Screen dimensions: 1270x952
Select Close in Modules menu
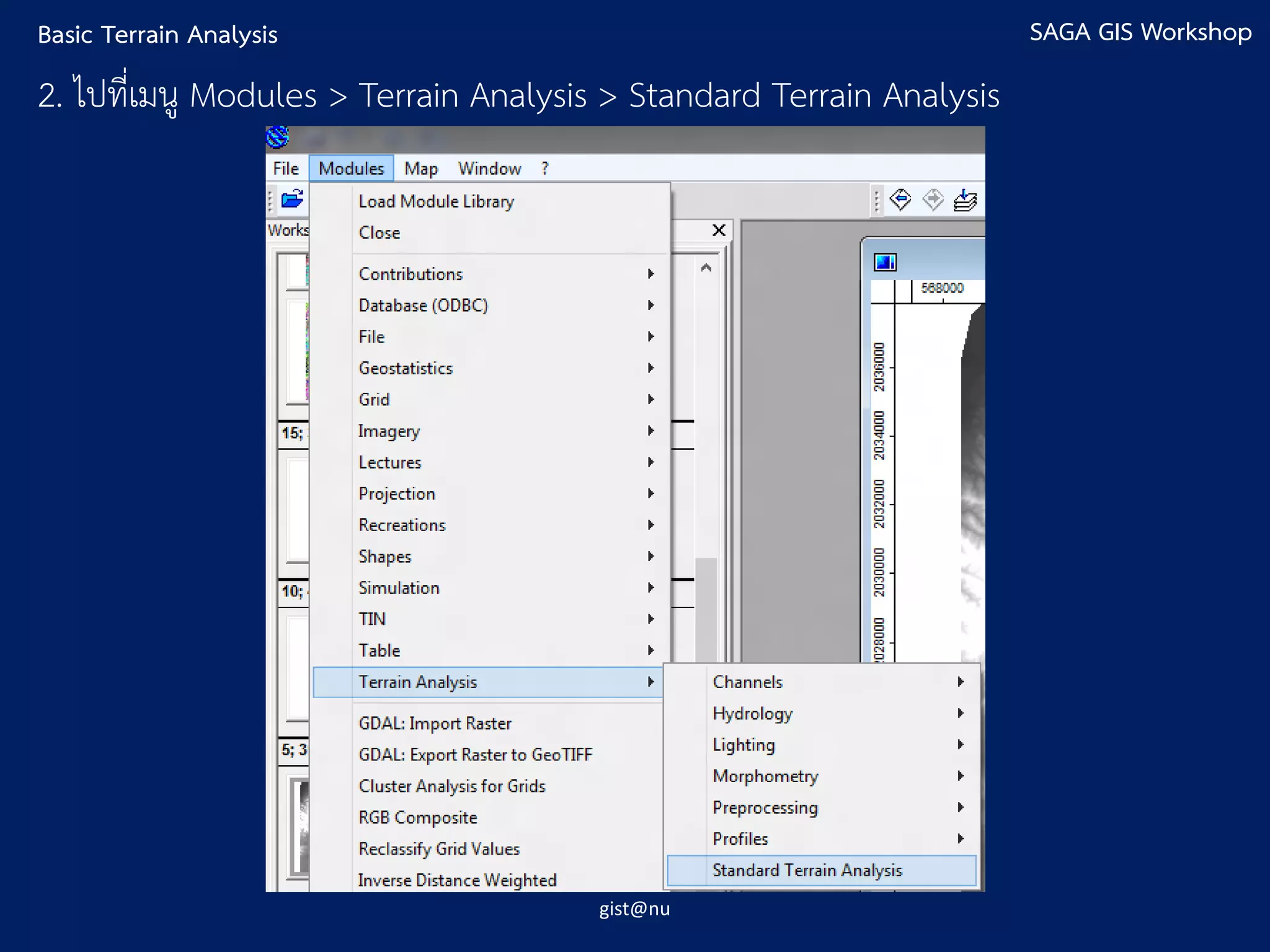pos(490,233)
